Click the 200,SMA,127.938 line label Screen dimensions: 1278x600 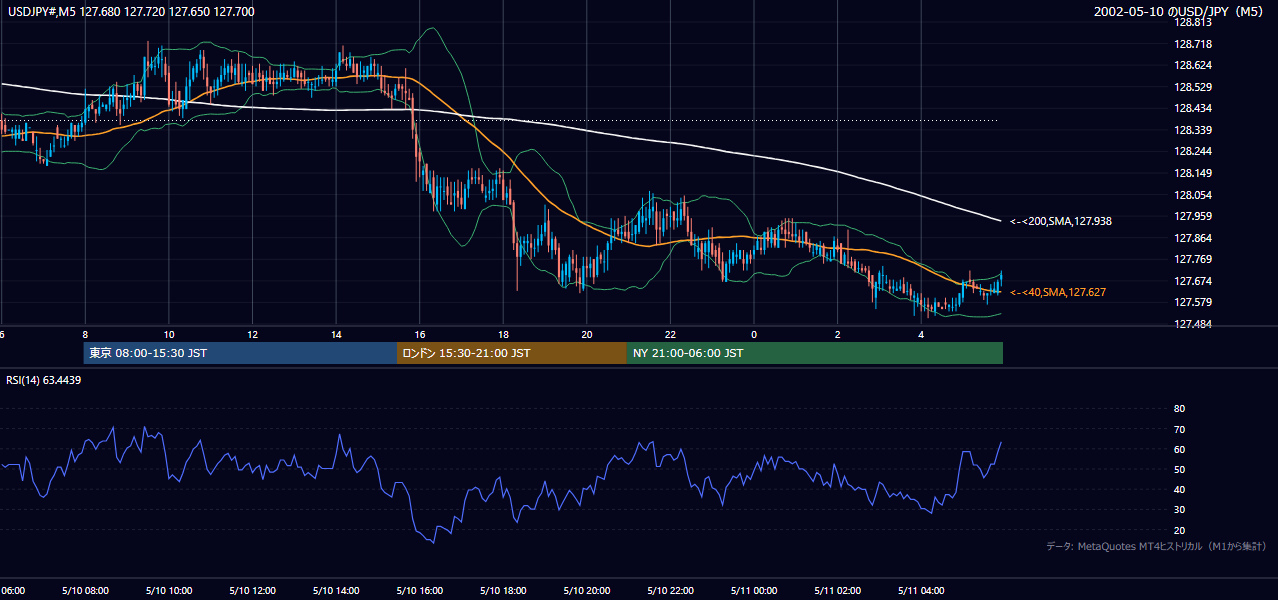pos(1061,221)
